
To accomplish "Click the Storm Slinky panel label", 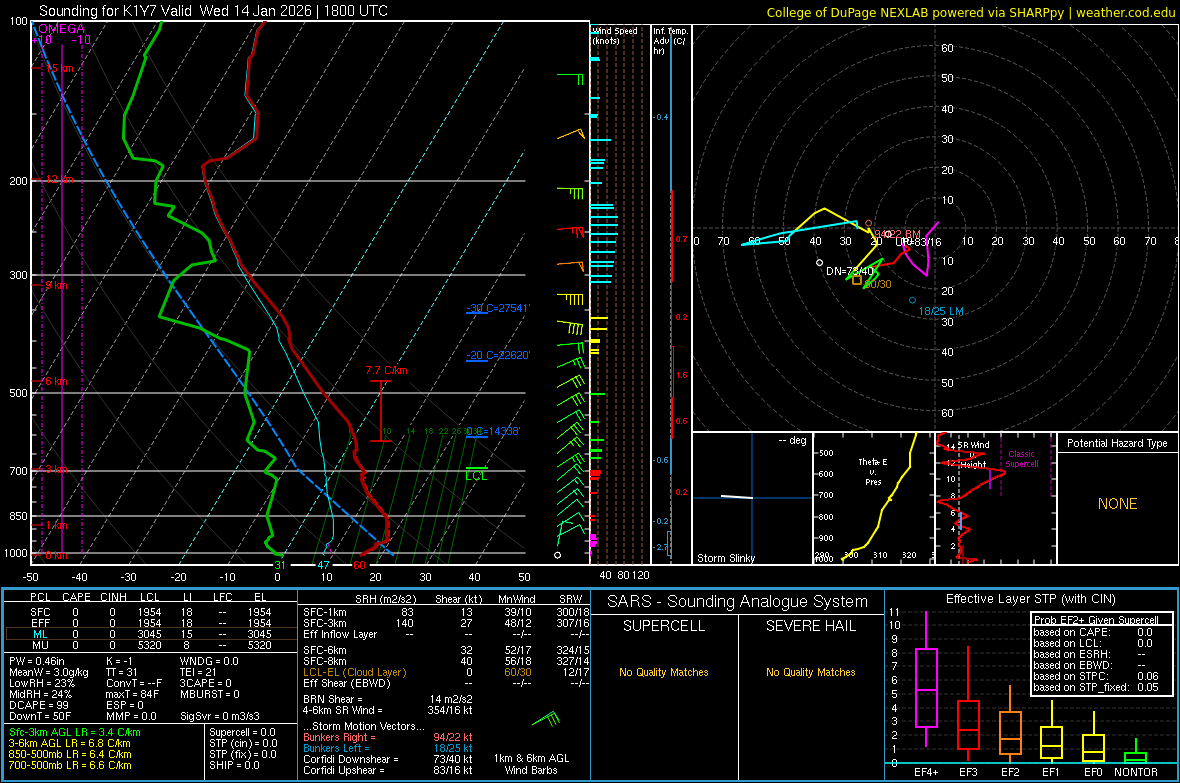I will pos(725,558).
